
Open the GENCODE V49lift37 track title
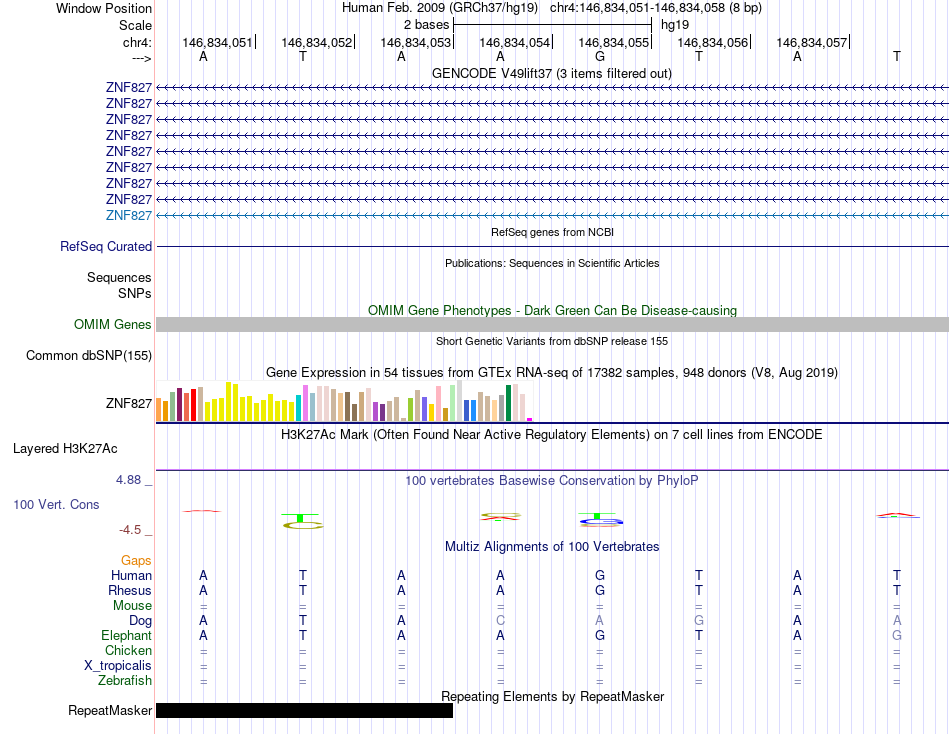pos(552,73)
